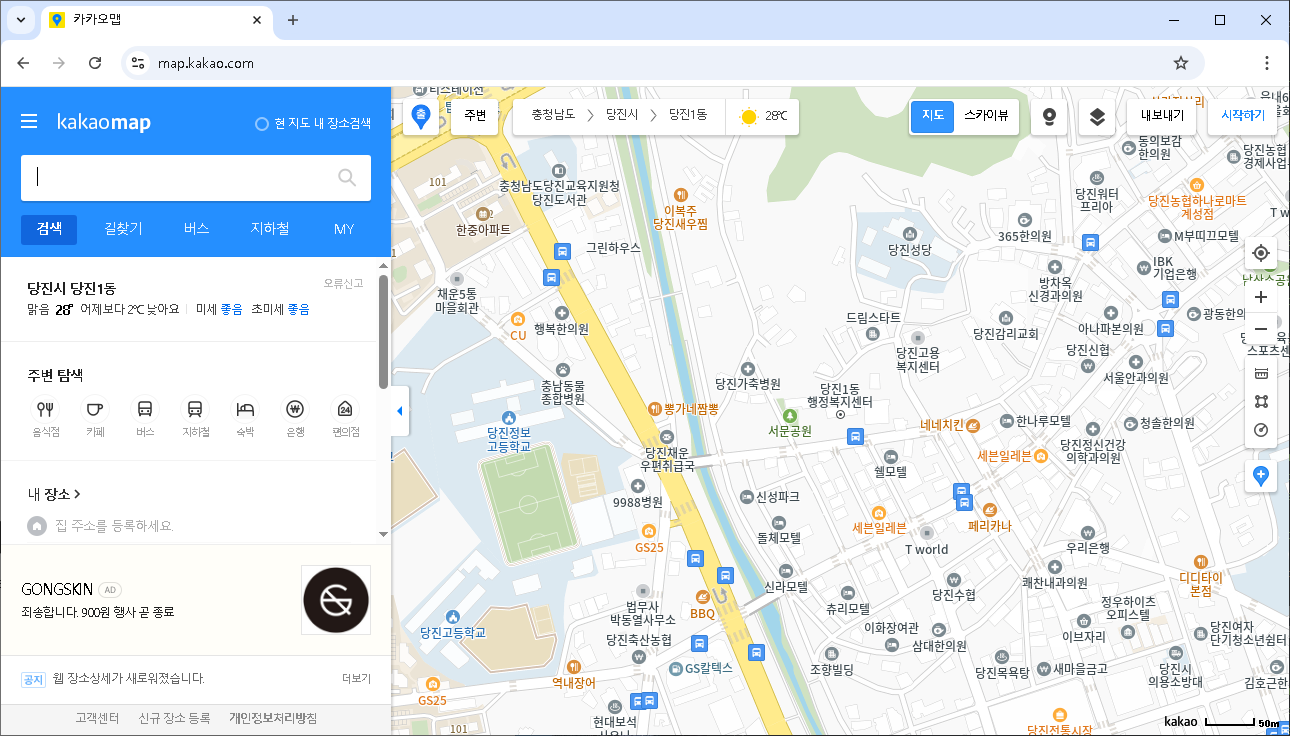Zoom in with the plus button
Image resolution: width=1290 pixels, height=736 pixels.
click(1260, 297)
